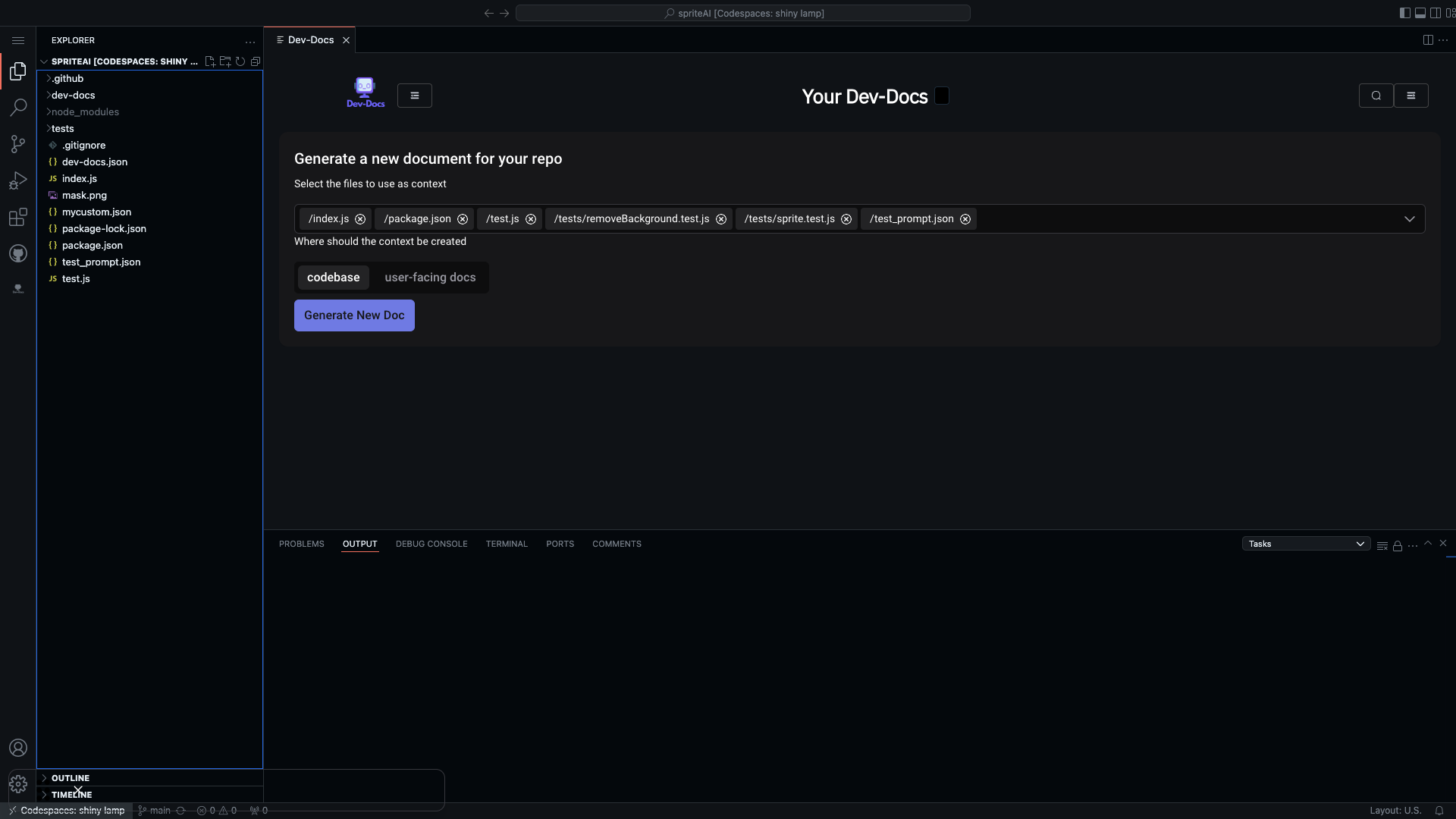Click the spriteAI command center search bar
1456x819 pixels.
point(742,13)
